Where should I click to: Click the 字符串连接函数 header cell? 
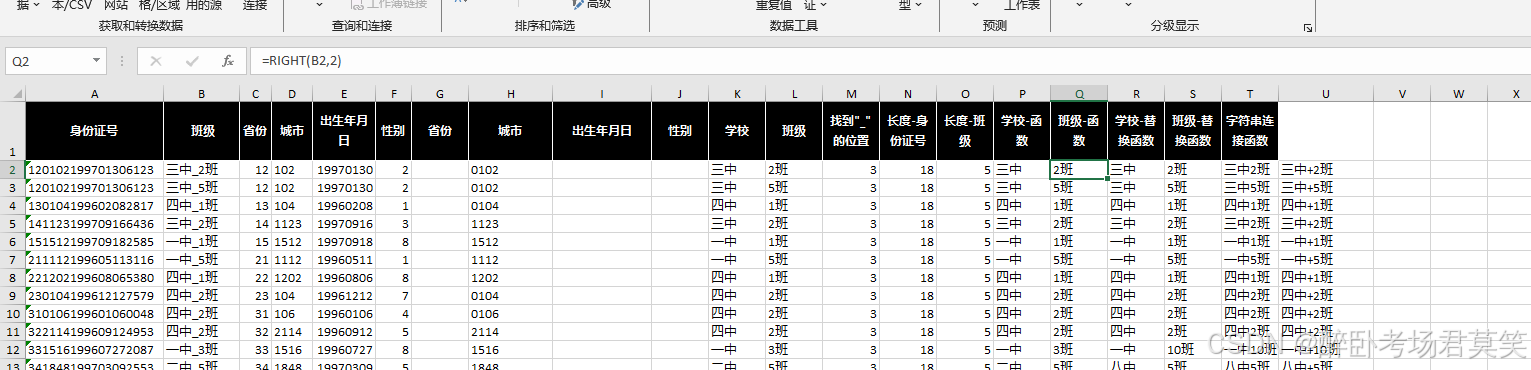coord(1250,131)
